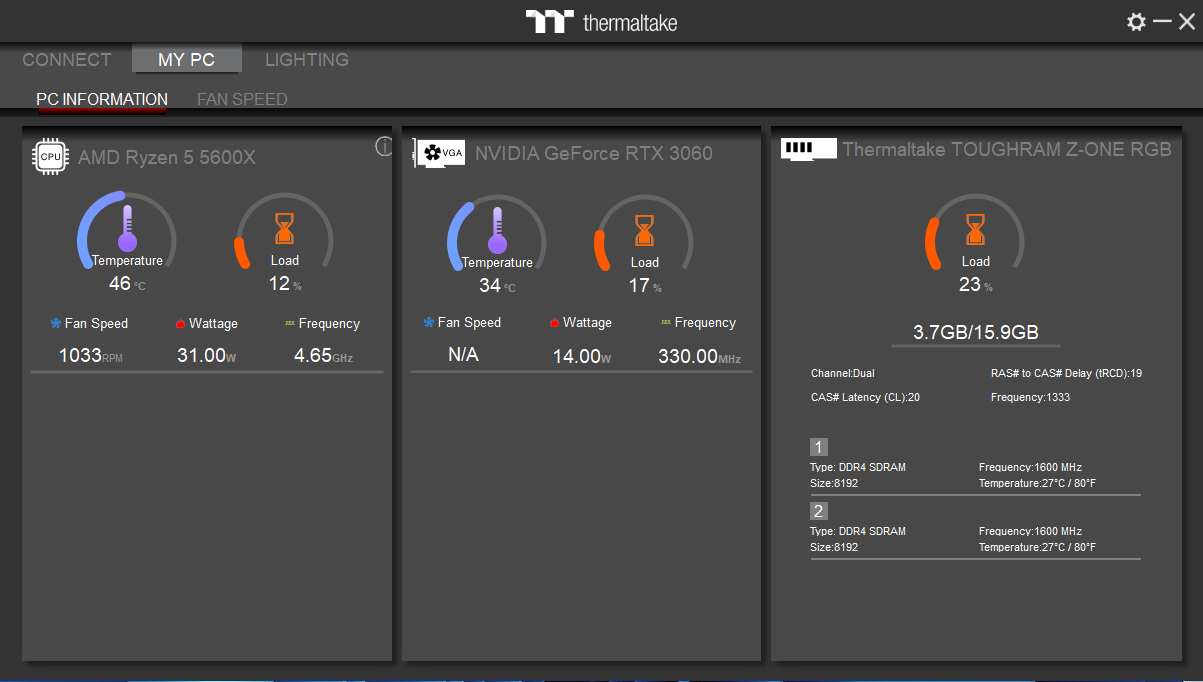Image resolution: width=1203 pixels, height=682 pixels.
Task: Click the GPU load hourglass gauge
Action: [x=645, y=231]
